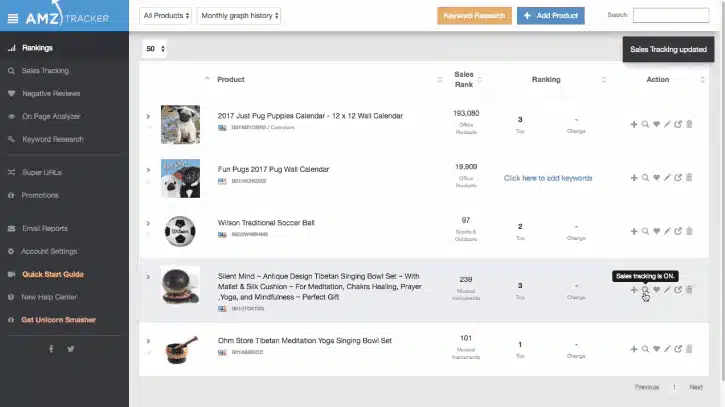
Task: Open Wilson Soccer Ball external link icon
Action: tap(678, 231)
